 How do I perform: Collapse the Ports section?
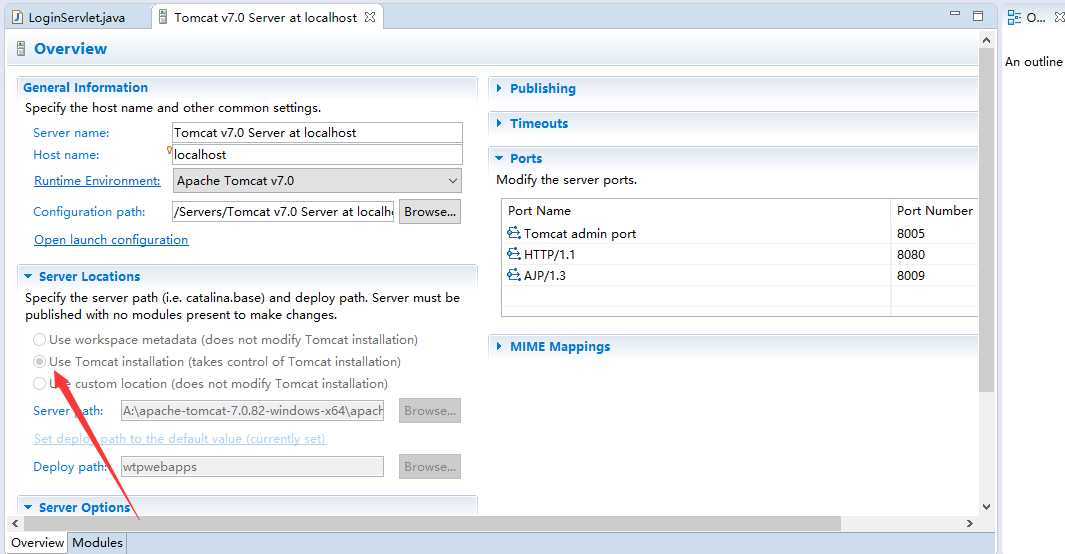(499, 158)
